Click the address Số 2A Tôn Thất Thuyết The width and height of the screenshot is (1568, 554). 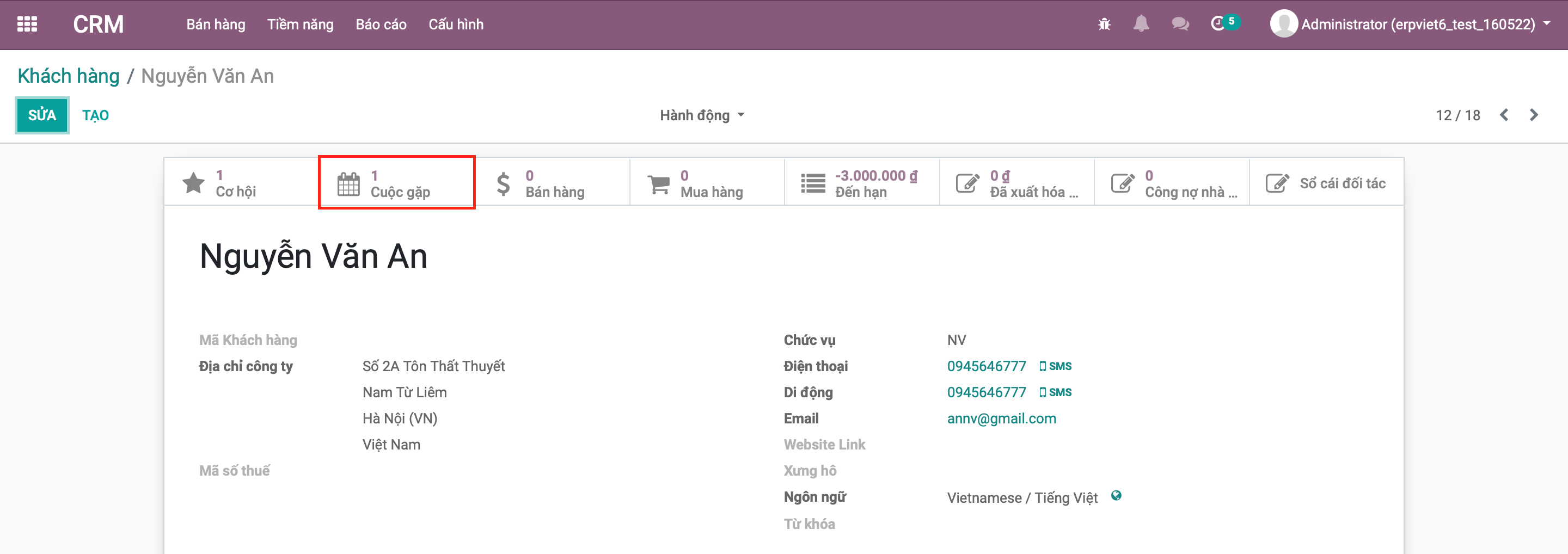click(433, 366)
